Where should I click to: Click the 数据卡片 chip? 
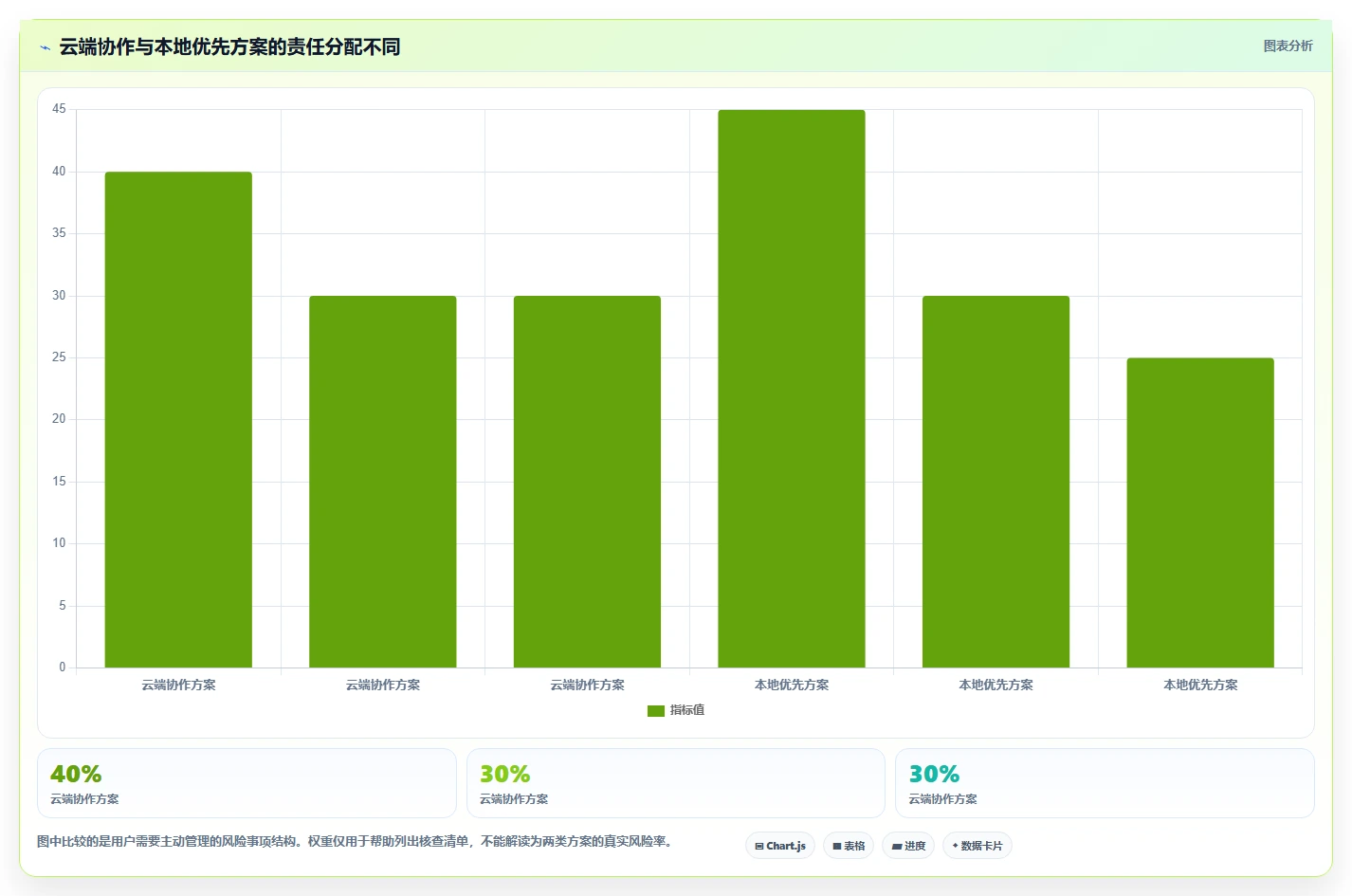tap(977, 846)
